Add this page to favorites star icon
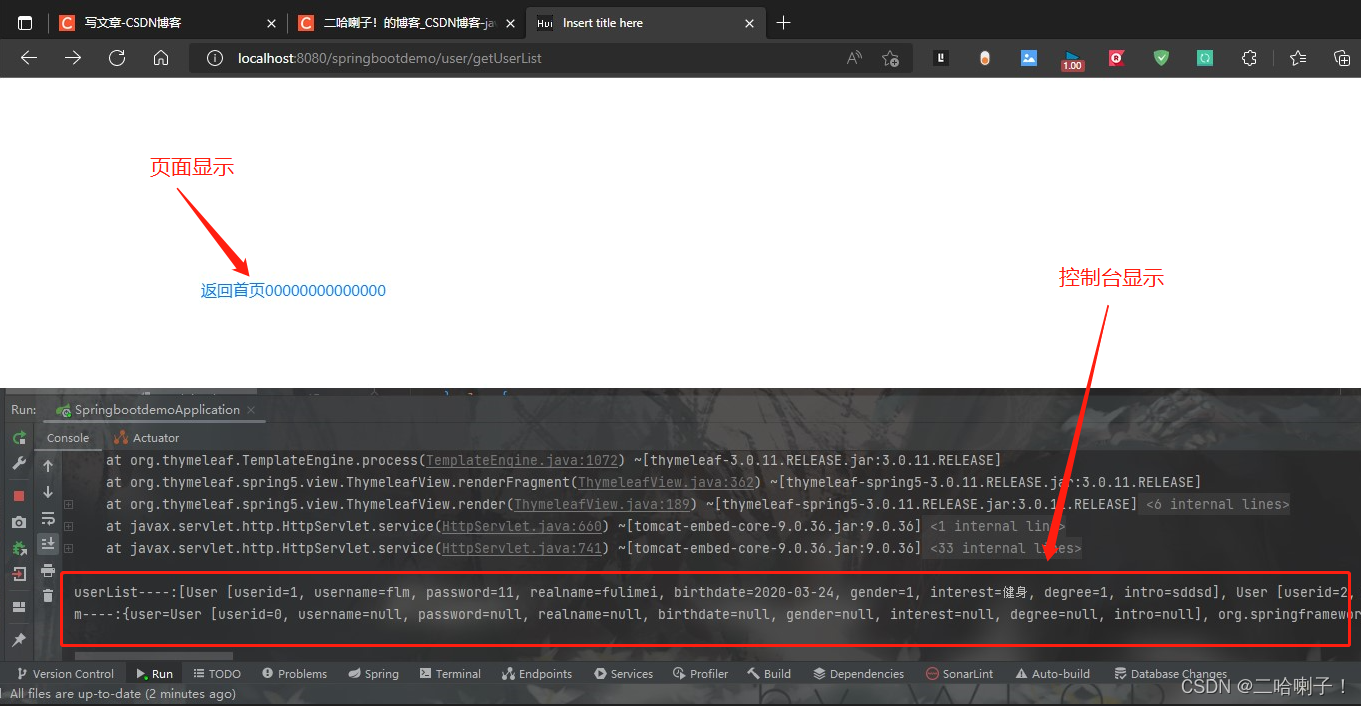 890,58
